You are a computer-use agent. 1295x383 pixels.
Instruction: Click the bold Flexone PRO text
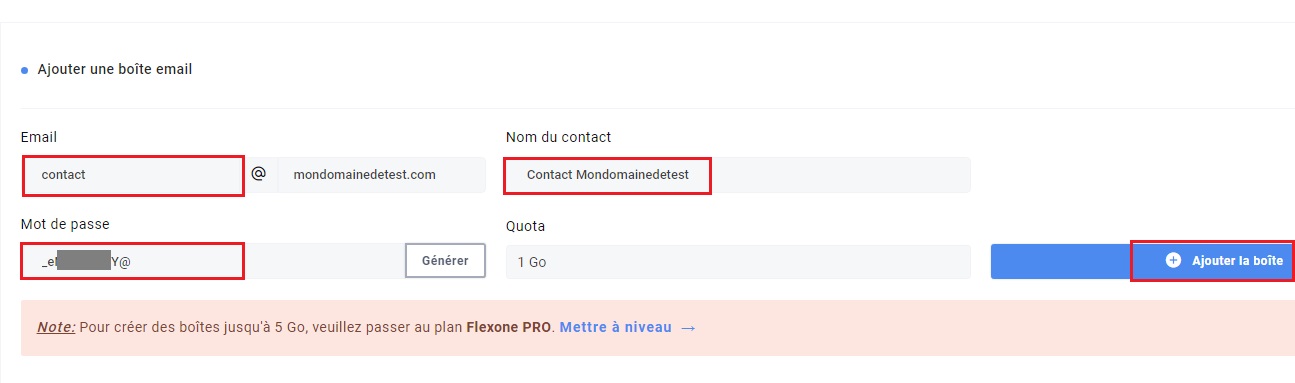click(509, 327)
